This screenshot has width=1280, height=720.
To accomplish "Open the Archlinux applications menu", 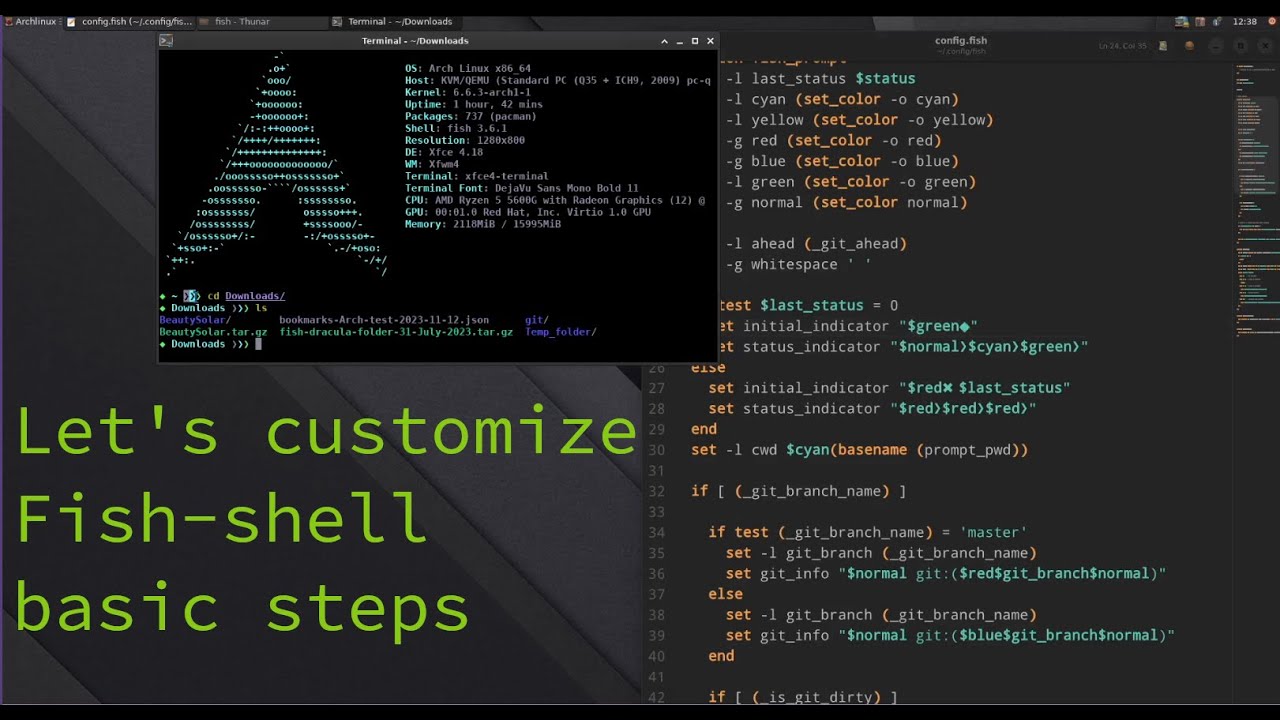I will (x=29, y=21).
